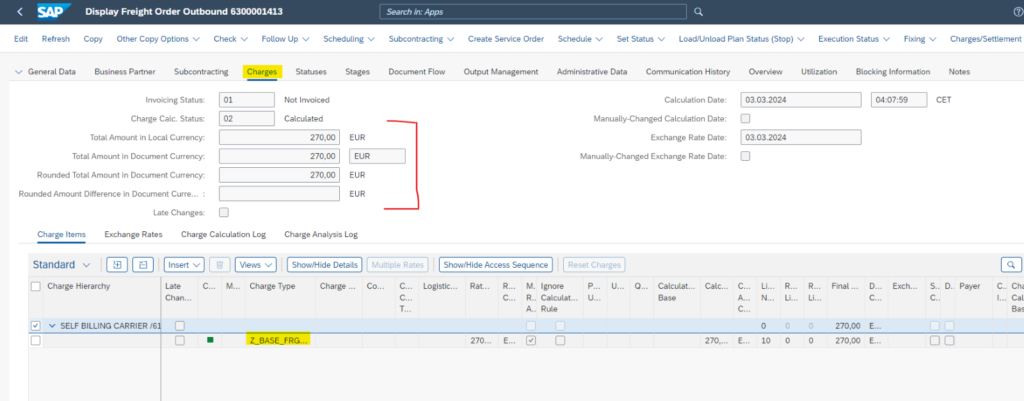1024x401 pixels.
Task: Click the Show/Hide Details button
Action: tap(324, 264)
